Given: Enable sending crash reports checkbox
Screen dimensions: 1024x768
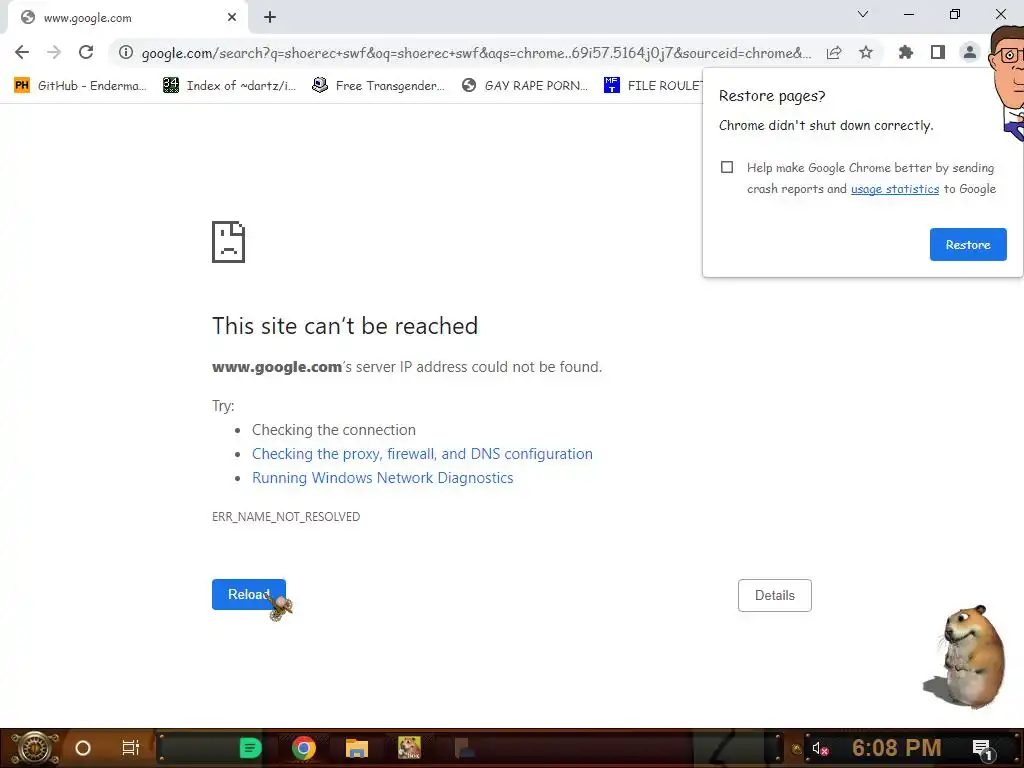Looking at the screenshot, I should click(x=727, y=167).
